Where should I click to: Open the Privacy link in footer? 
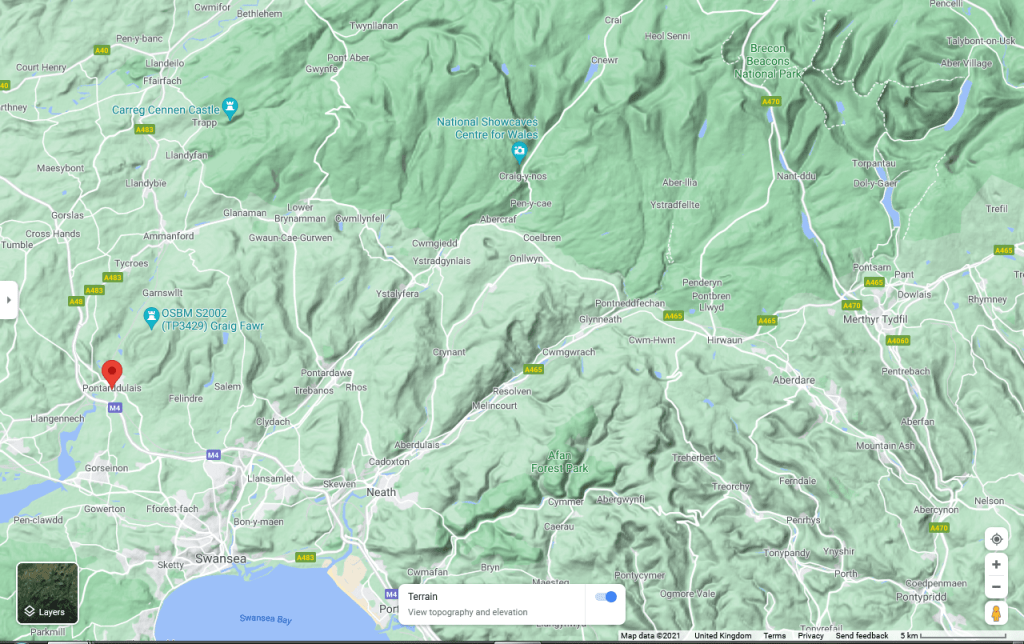810,636
